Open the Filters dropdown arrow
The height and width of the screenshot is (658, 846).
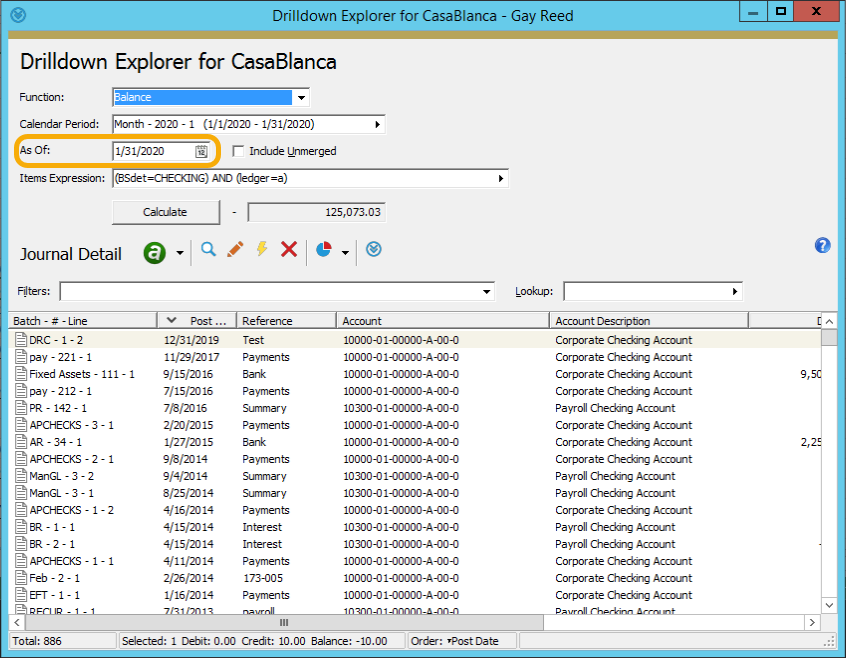point(487,292)
